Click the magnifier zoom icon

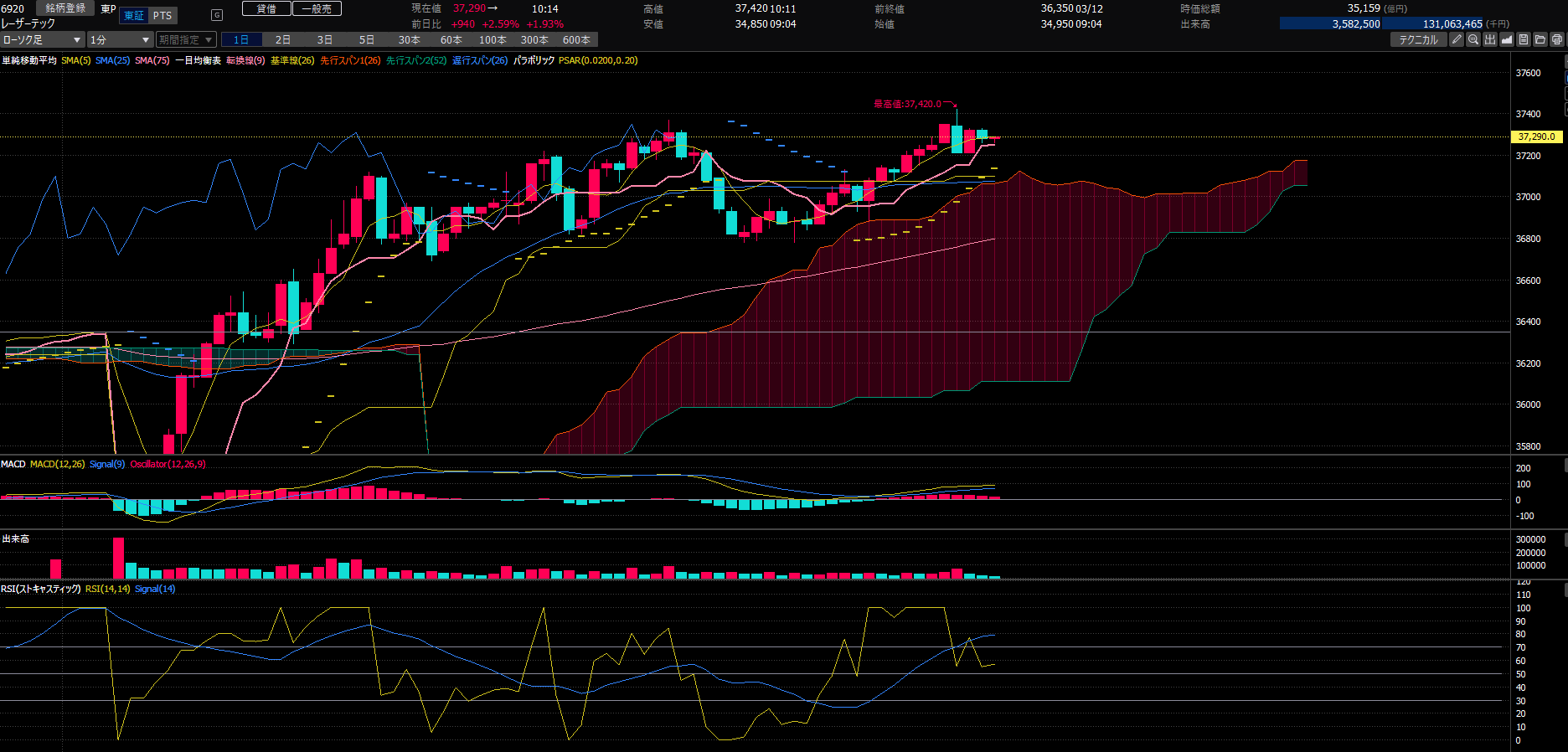1473,39
